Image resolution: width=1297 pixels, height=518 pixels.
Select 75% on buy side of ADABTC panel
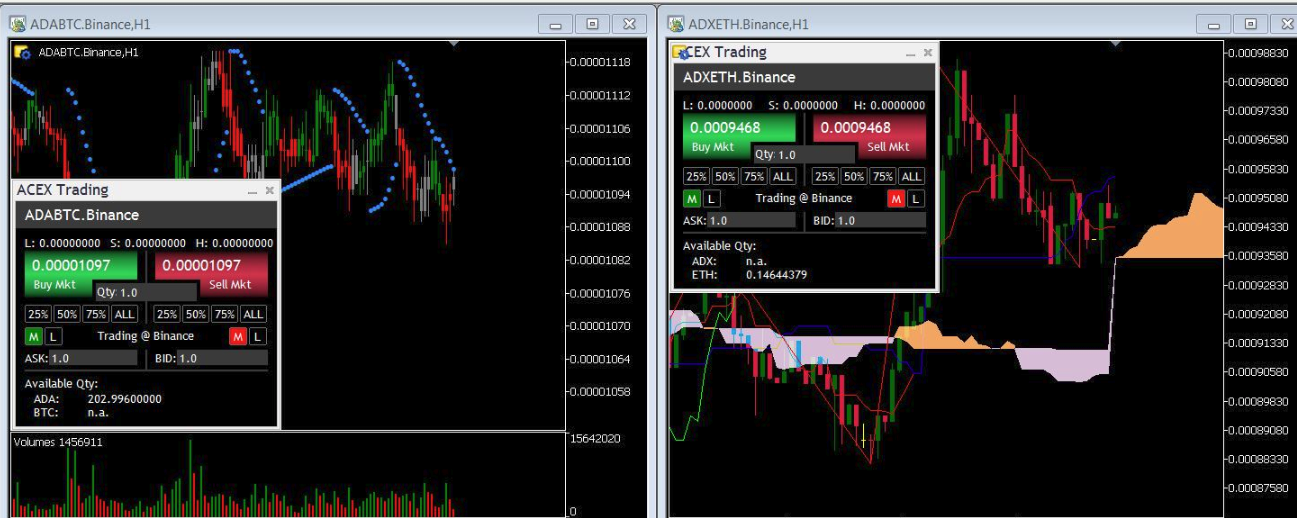[x=95, y=314]
